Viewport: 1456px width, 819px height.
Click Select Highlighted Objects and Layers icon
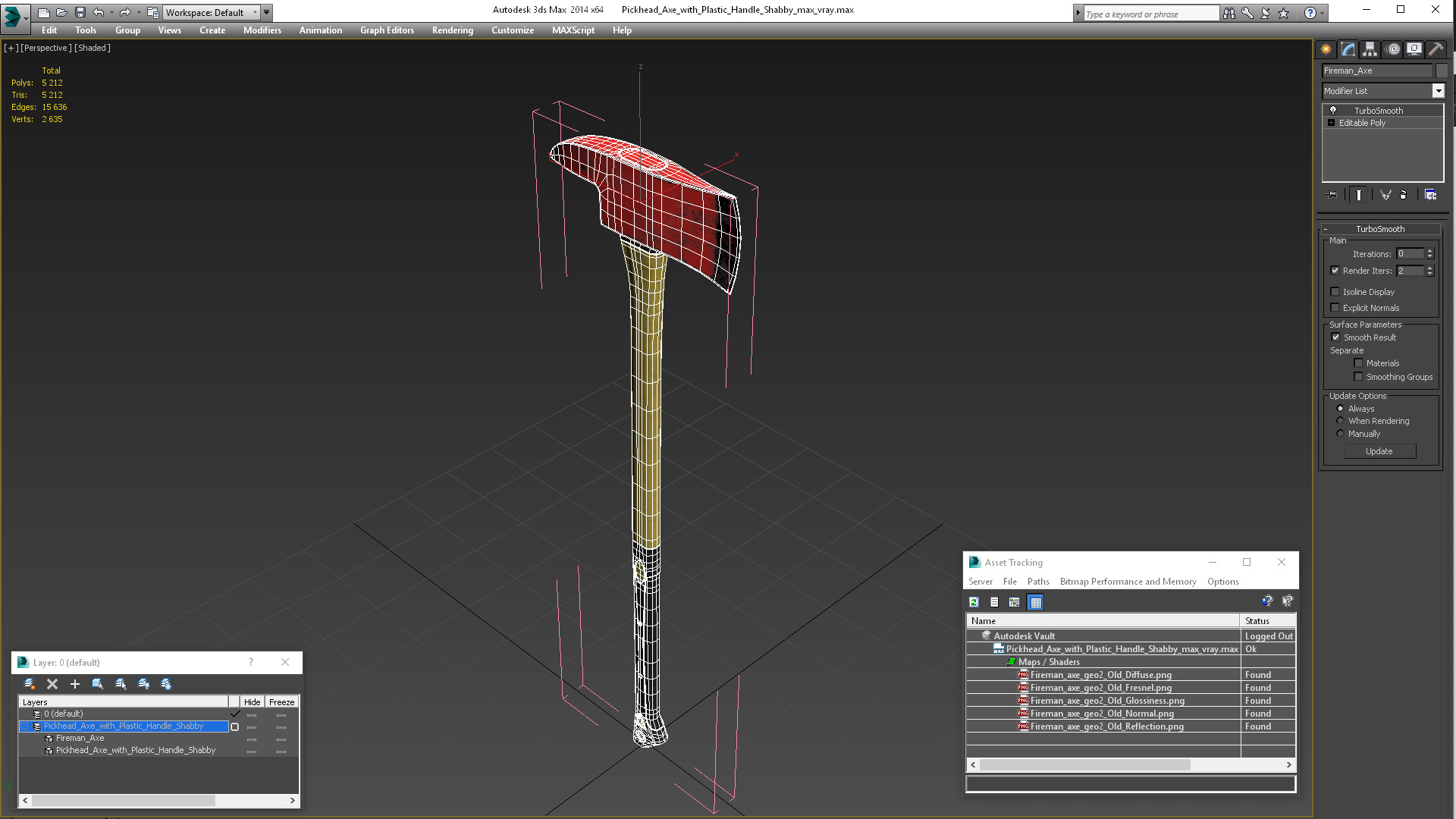click(x=98, y=684)
